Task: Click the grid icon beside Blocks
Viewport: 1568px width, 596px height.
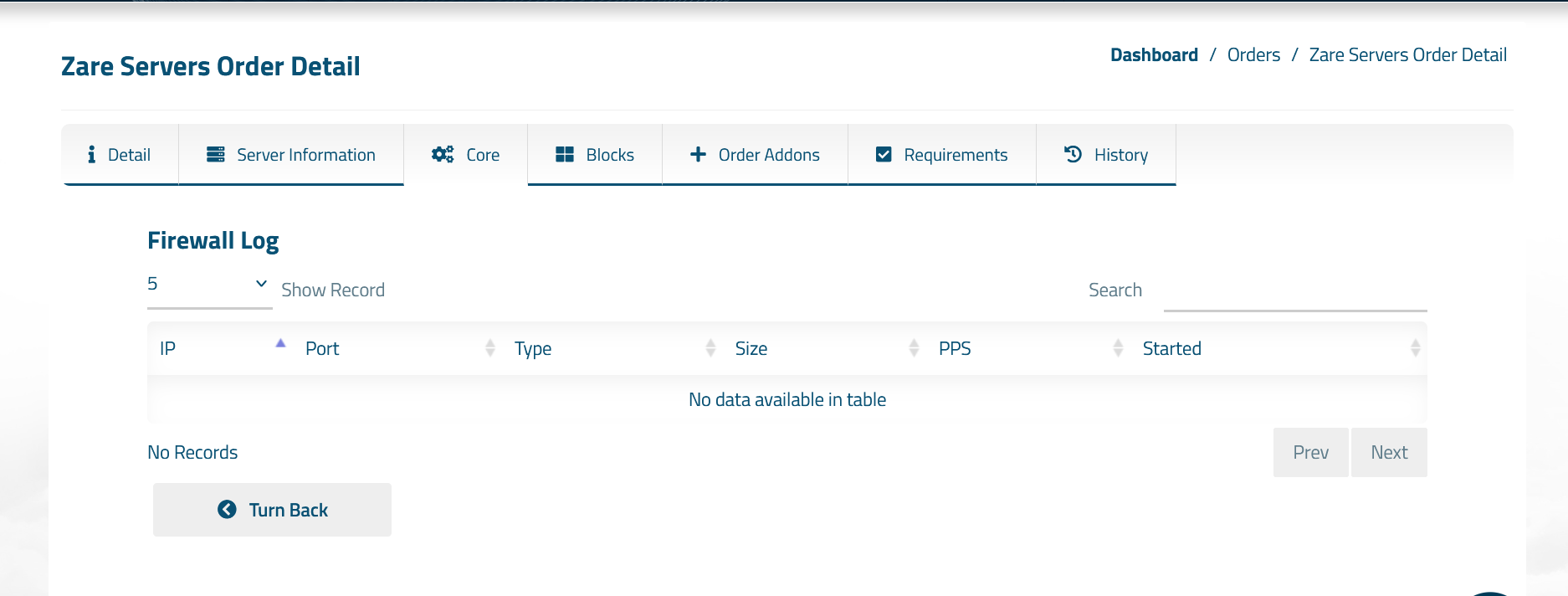Action: click(565, 155)
